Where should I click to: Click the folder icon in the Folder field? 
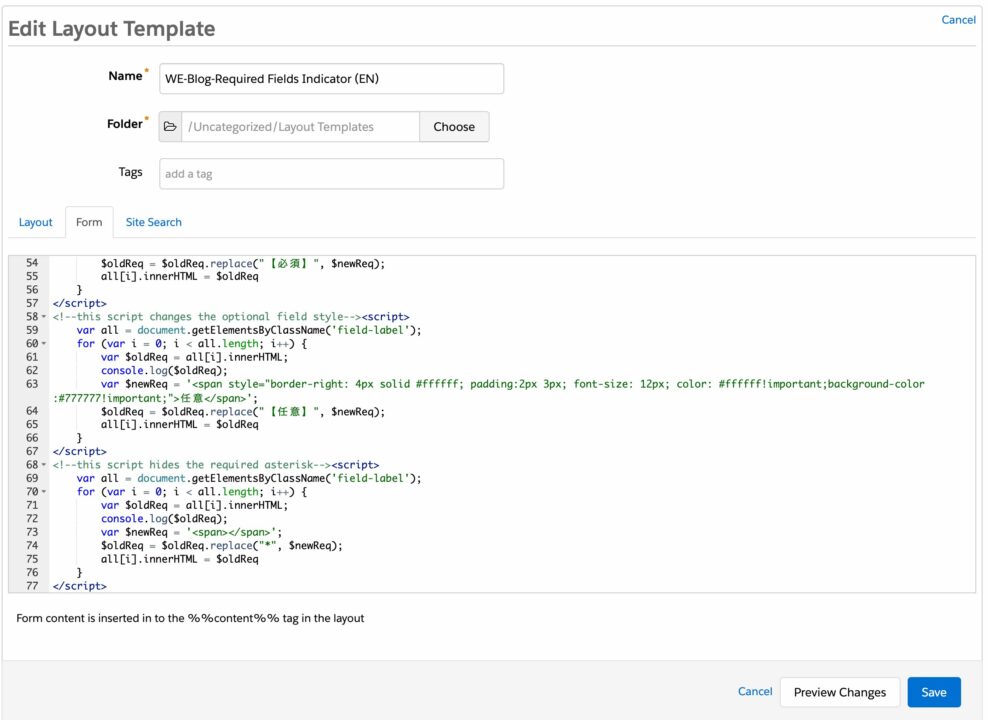[x=170, y=126]
